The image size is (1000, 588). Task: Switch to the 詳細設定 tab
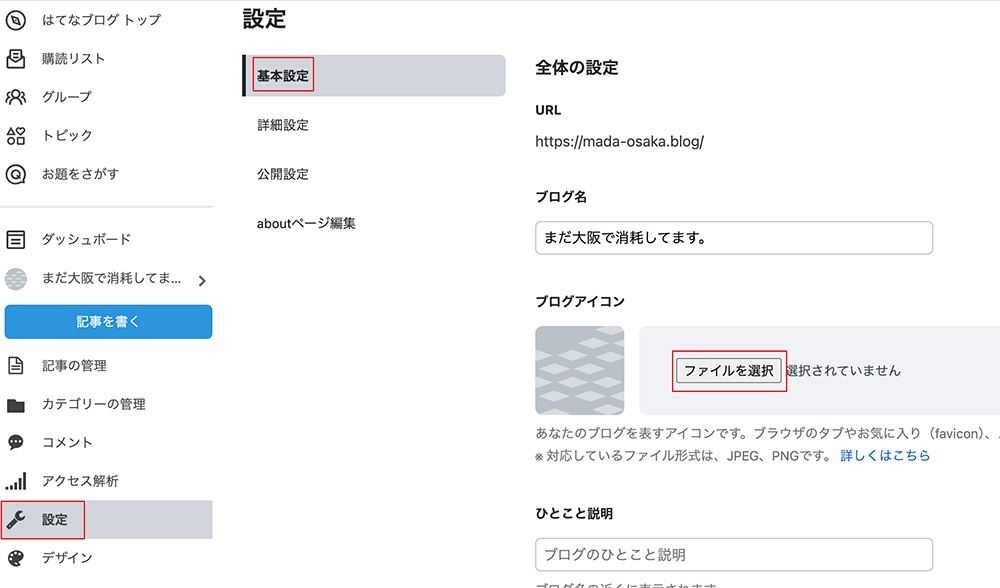285,125
